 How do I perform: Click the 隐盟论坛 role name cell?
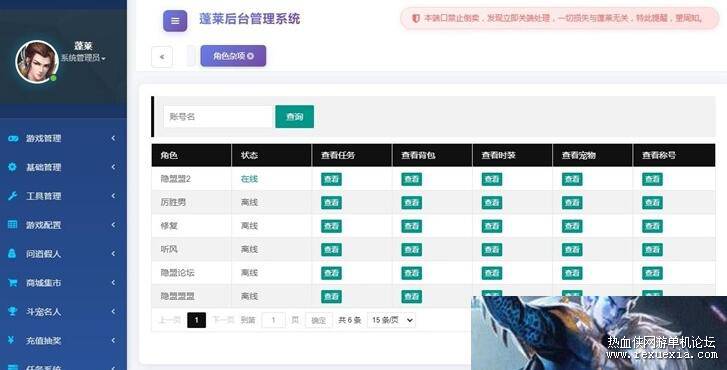[191, 273]
